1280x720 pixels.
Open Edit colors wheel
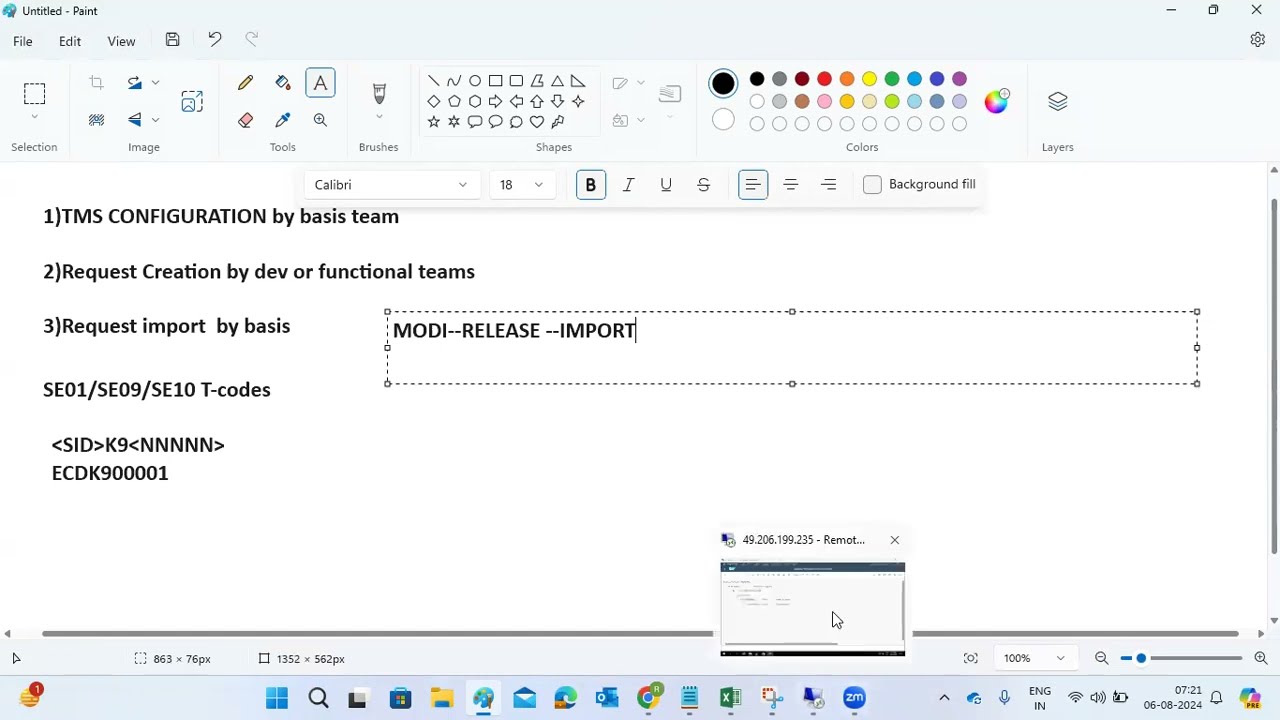997,101
